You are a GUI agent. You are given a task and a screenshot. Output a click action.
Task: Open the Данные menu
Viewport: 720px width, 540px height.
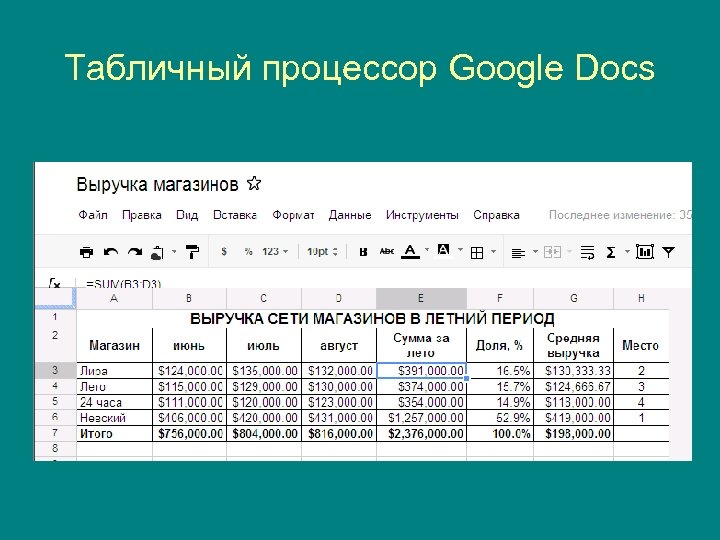tap(350, 215)
